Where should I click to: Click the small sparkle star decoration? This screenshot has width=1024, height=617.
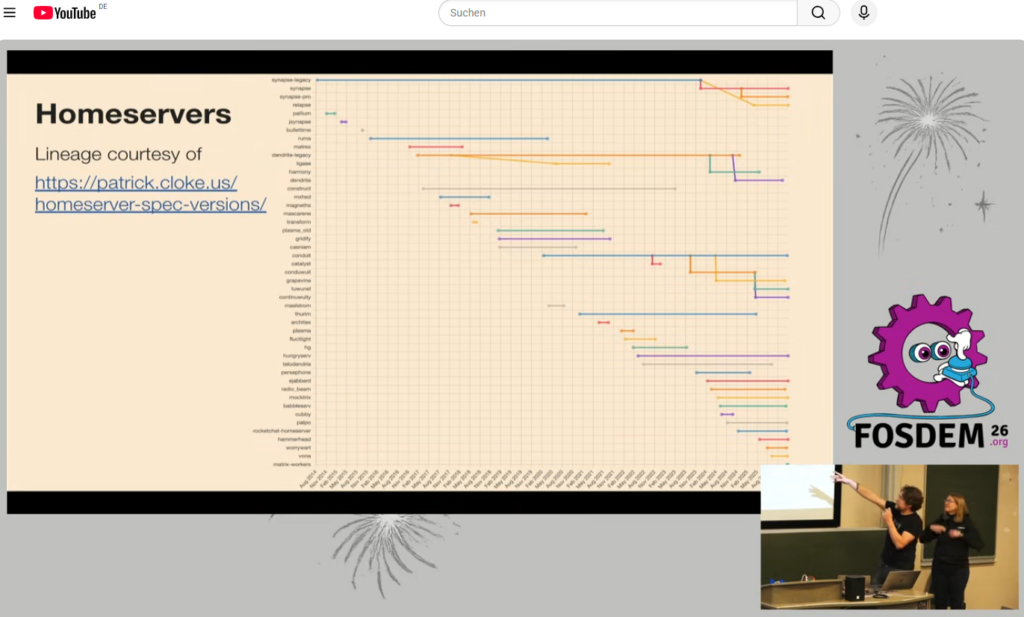coord(984,206)
